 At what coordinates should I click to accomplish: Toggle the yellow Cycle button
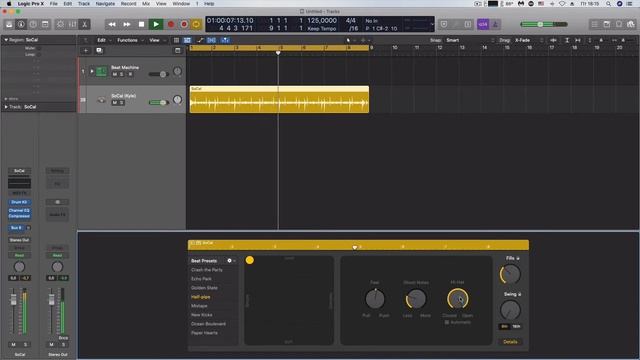pyautogui.click(x=196, y=24)
